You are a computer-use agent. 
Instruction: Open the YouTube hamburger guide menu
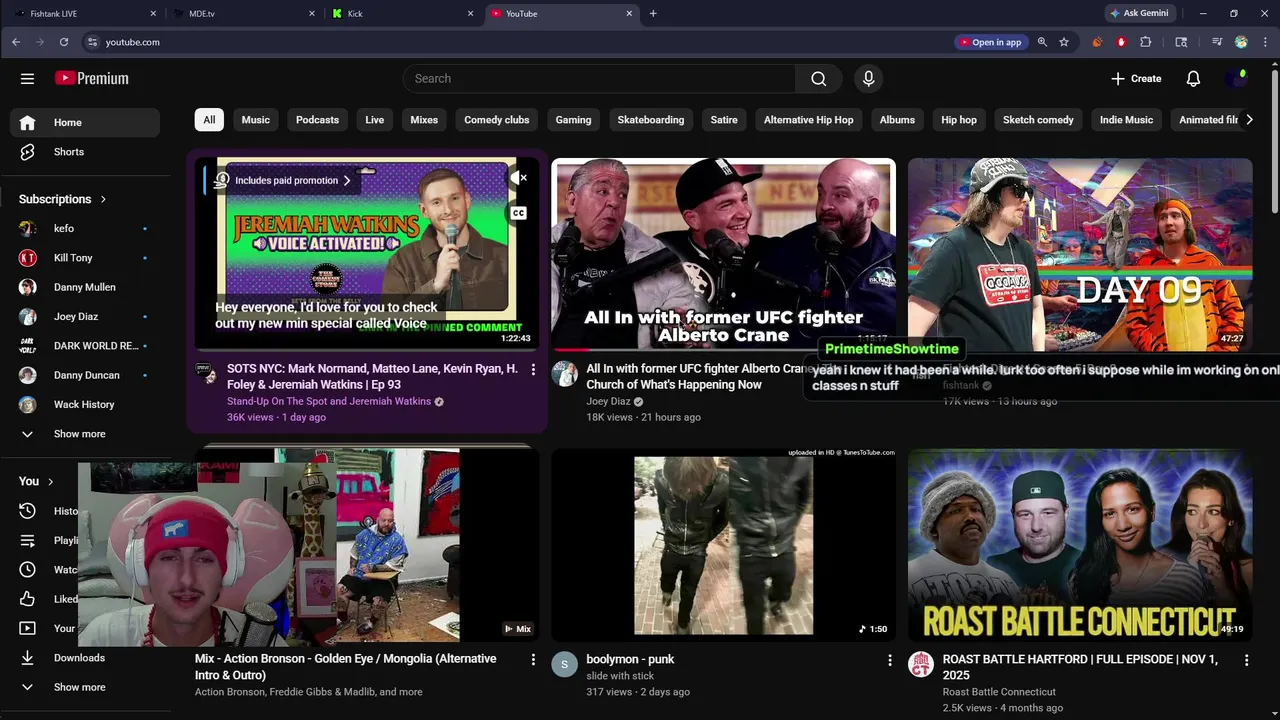[27, 78]
